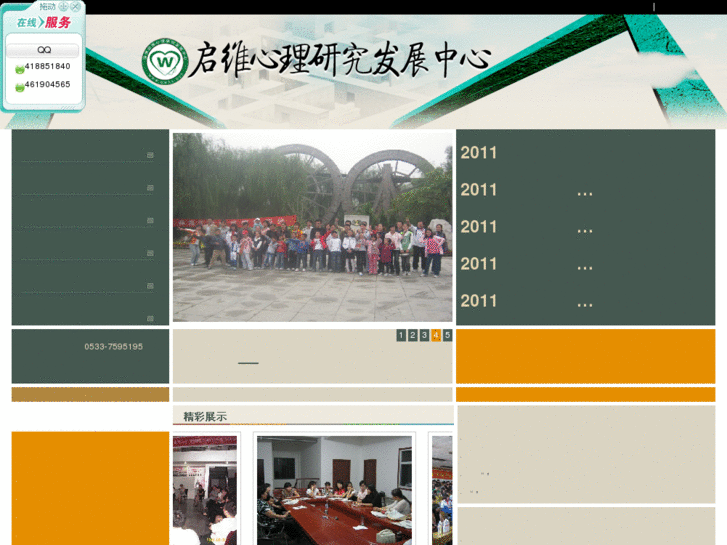Click the green heart W site logo
This screenshot has height=545, width=727.
(165, 61)
